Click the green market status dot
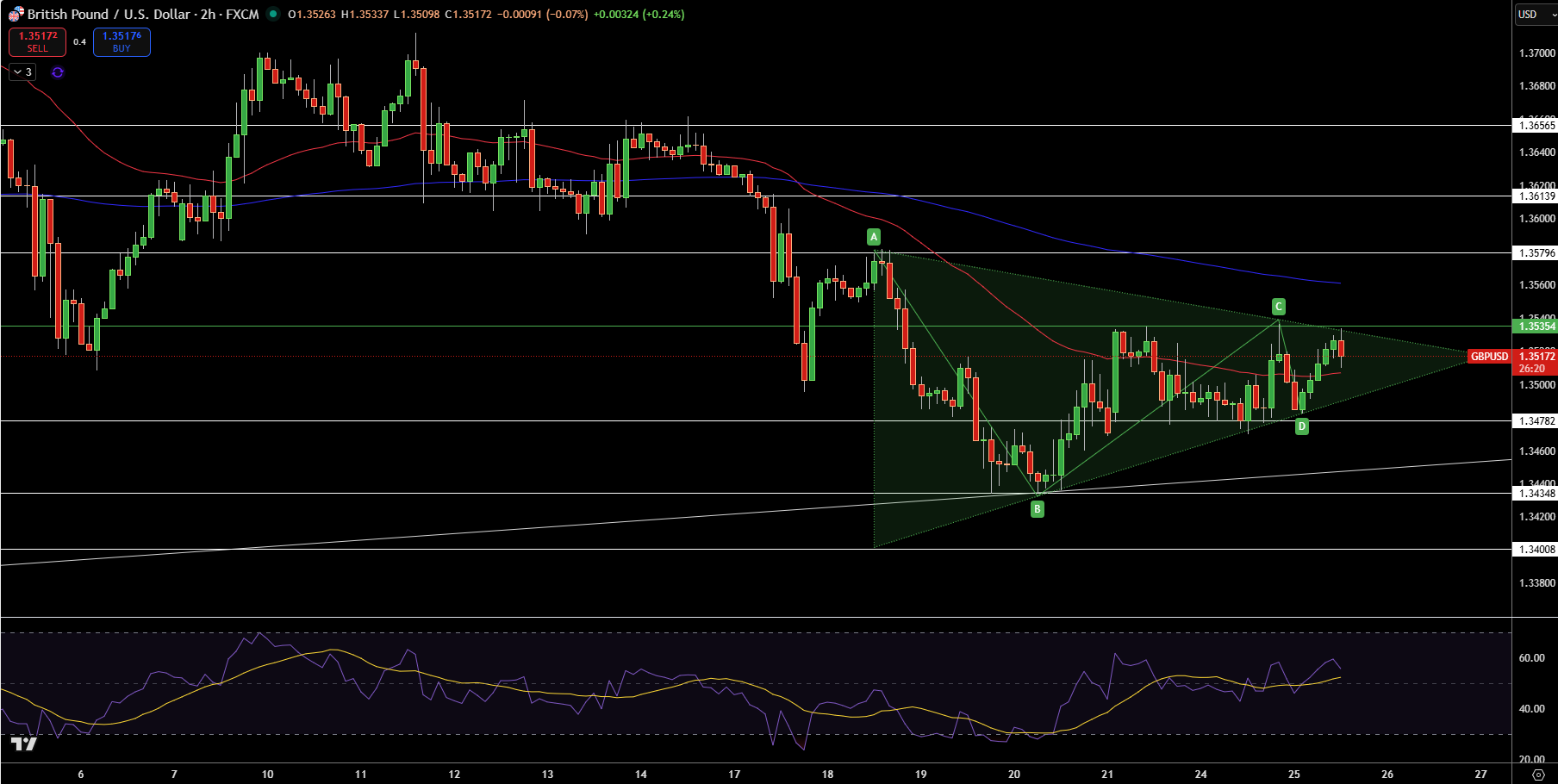The width and height of the screenshot is (1558, 784). [273, 14]
